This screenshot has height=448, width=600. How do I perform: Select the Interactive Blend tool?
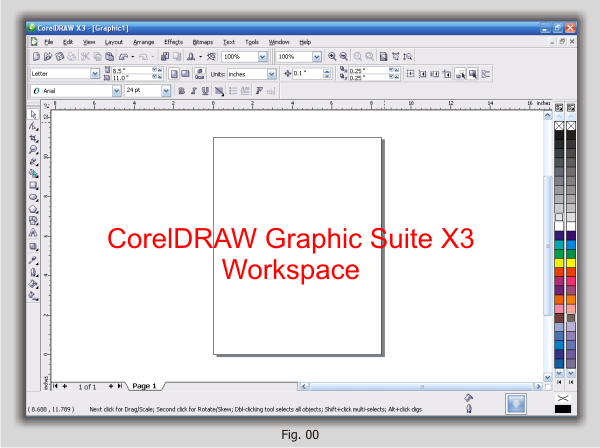[33, 247]
